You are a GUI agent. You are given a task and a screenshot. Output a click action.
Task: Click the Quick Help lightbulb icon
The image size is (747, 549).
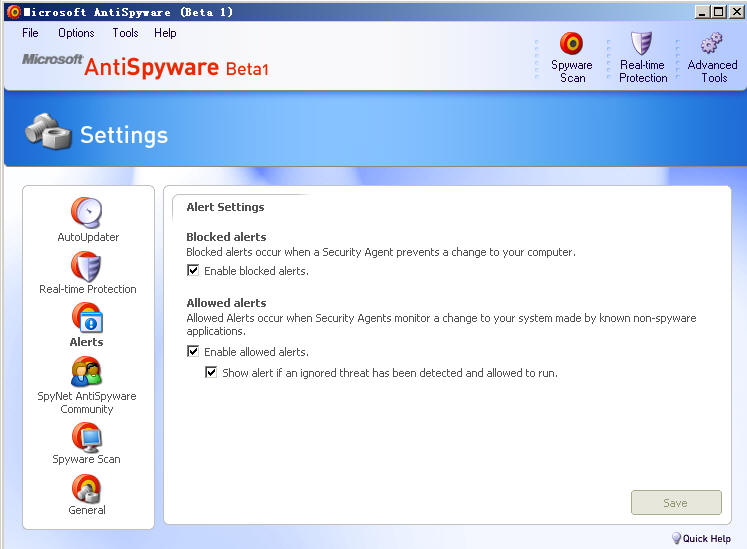click(x=676, y=538)
